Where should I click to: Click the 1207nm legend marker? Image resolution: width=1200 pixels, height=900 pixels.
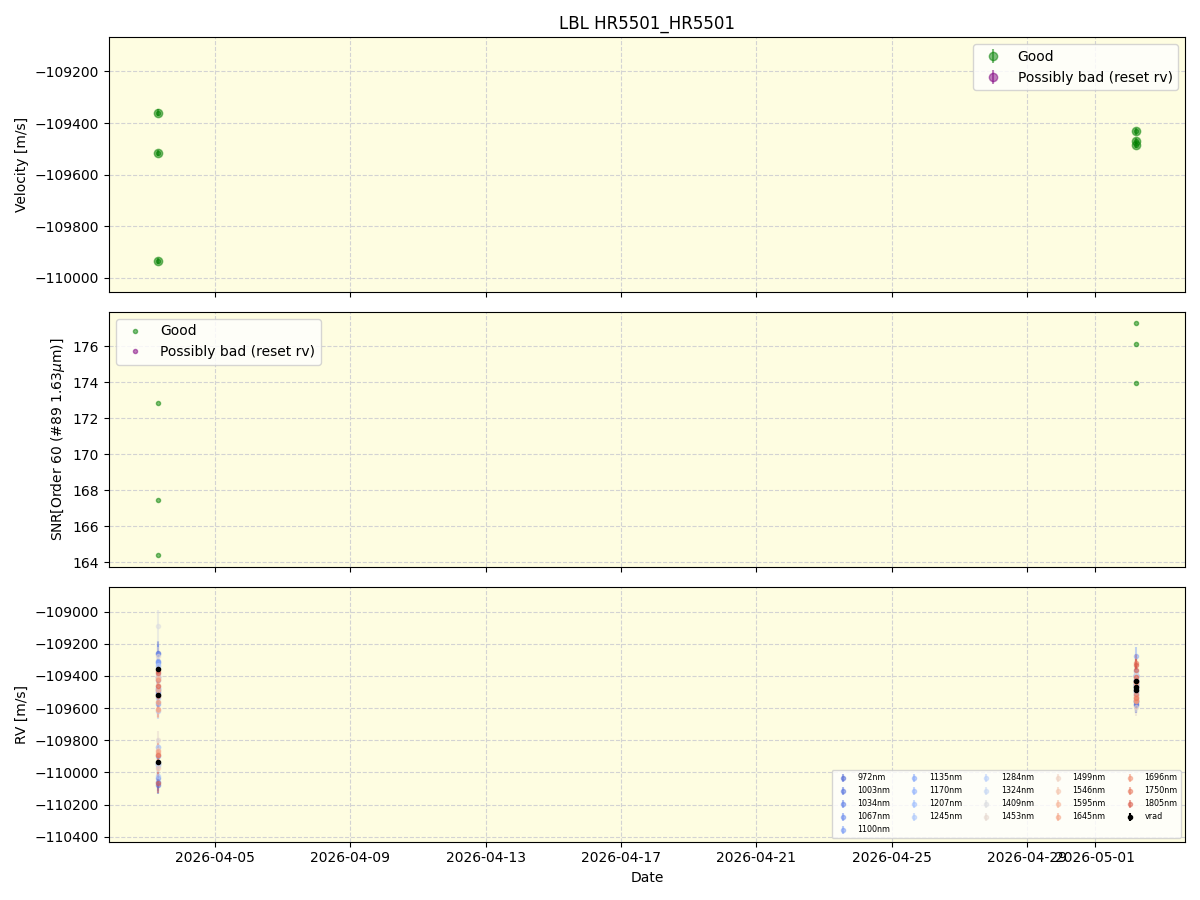point(915,804)
